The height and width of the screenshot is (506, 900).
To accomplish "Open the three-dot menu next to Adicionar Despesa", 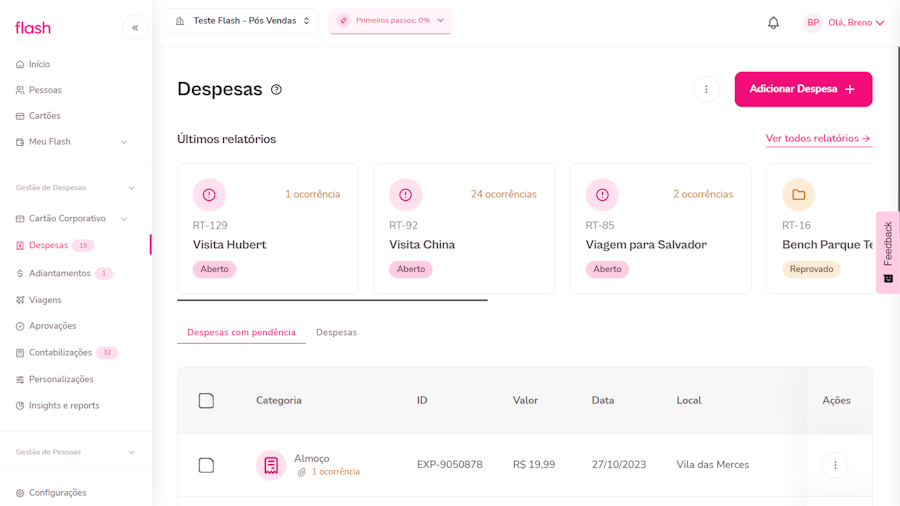I will 706,89.
